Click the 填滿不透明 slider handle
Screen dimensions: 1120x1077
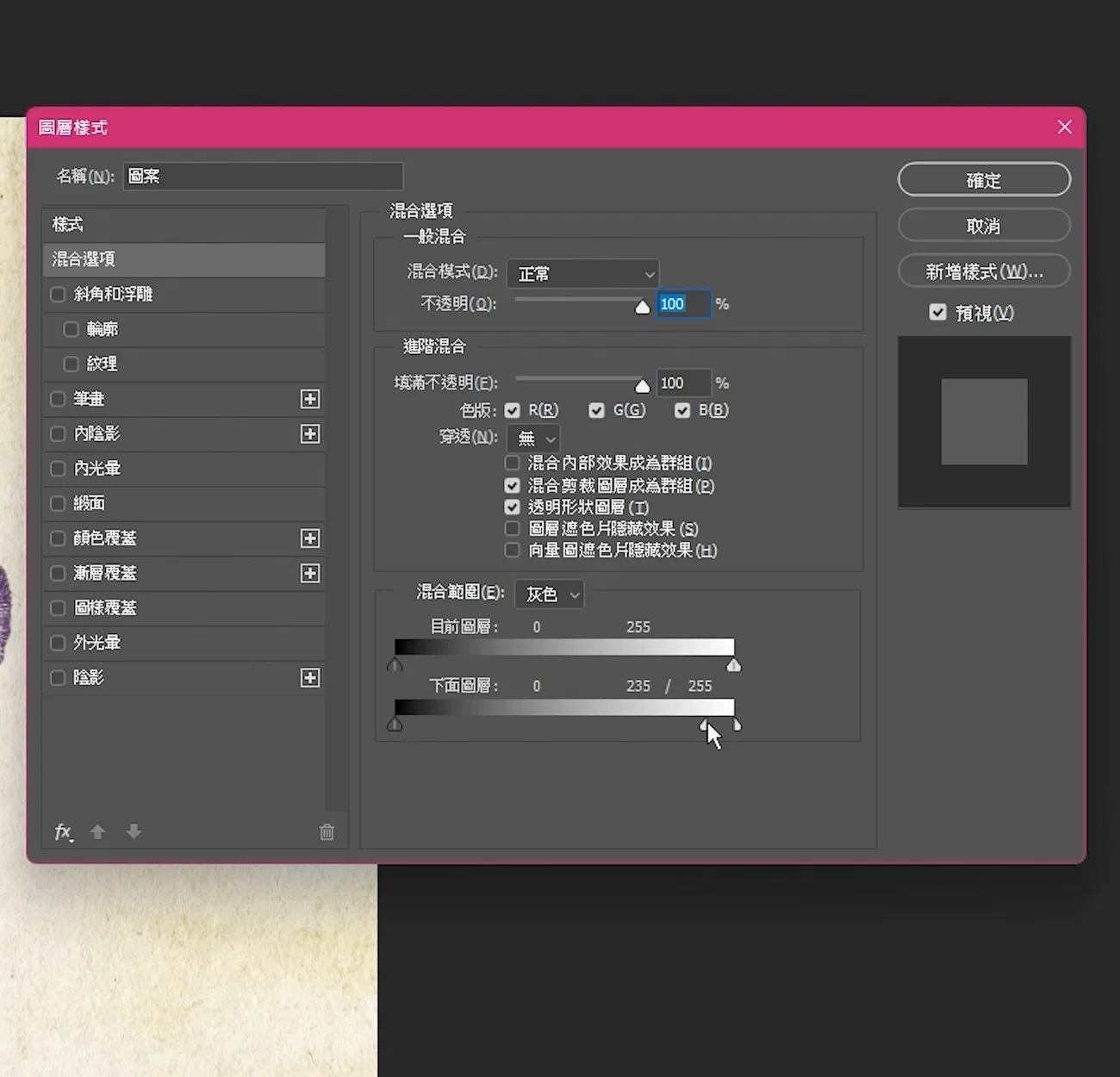point(643,385)
